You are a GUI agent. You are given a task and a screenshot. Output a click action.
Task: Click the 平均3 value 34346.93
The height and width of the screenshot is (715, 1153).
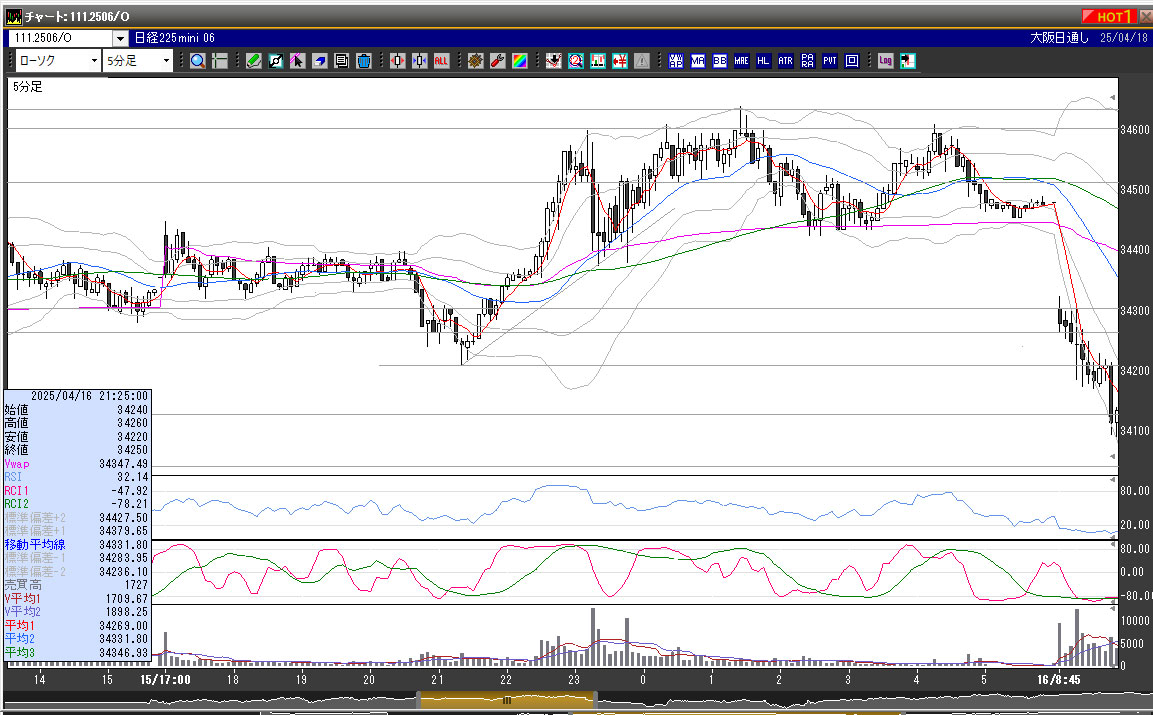tap(123, 652)
